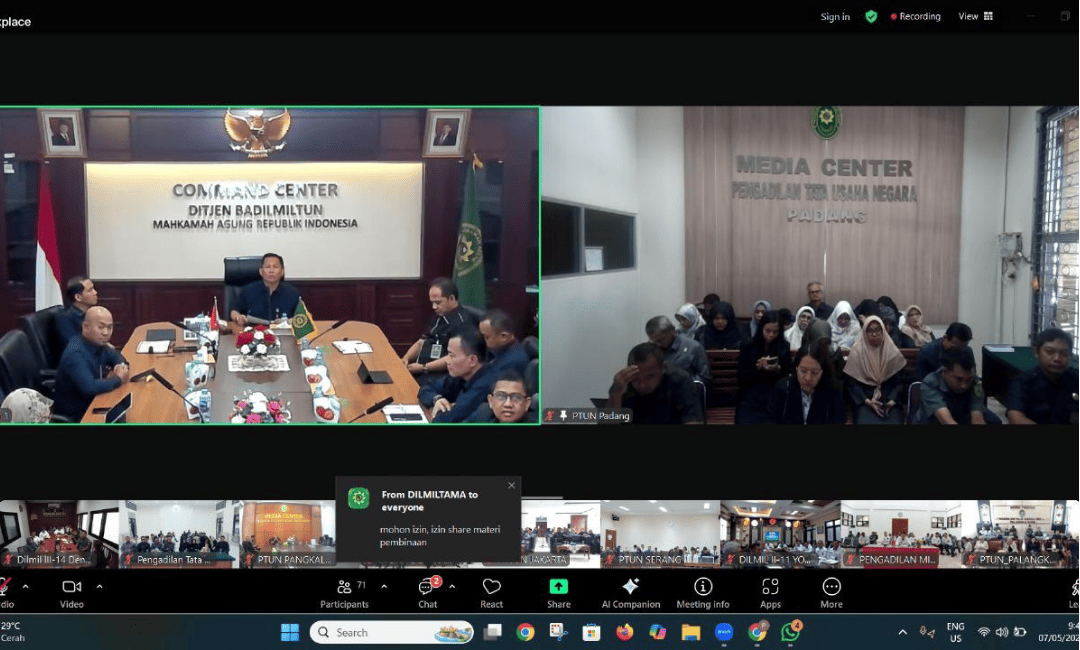
Task: Click Sign in at the top bar
Action: (x=835, y=16)
